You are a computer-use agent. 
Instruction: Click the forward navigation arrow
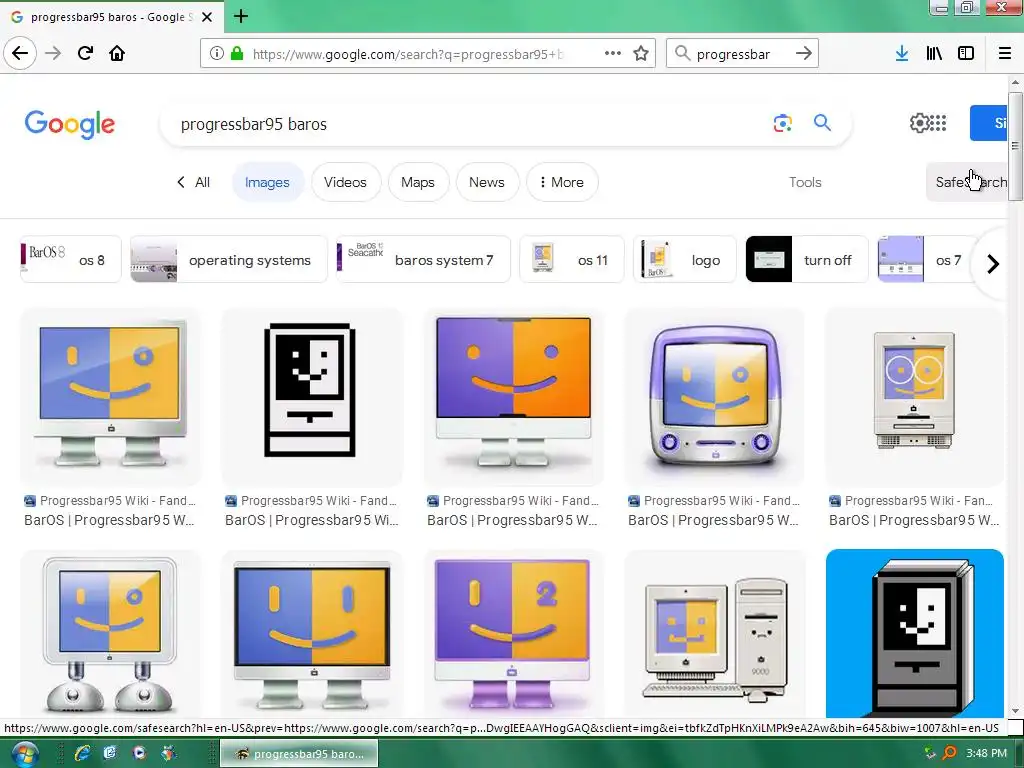pyautogui.click(x=54, y=53)
